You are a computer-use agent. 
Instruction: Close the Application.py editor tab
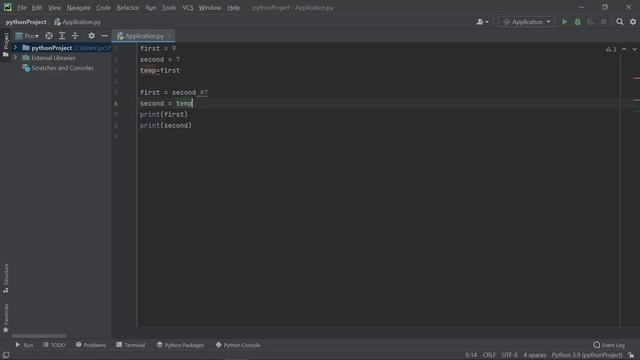point(169,36)
